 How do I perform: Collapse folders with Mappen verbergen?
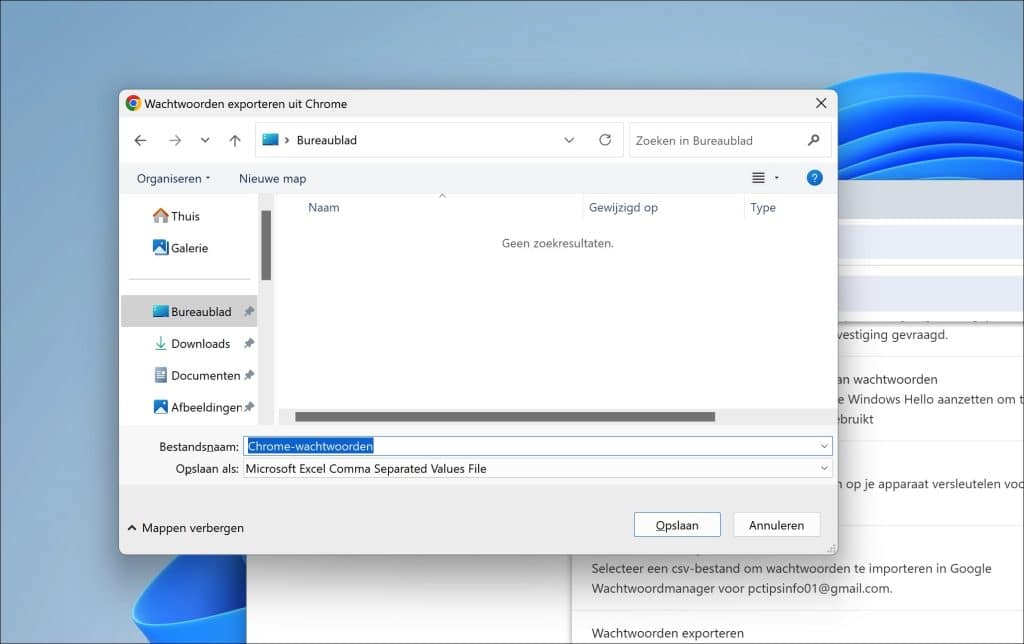pos(186,528)
